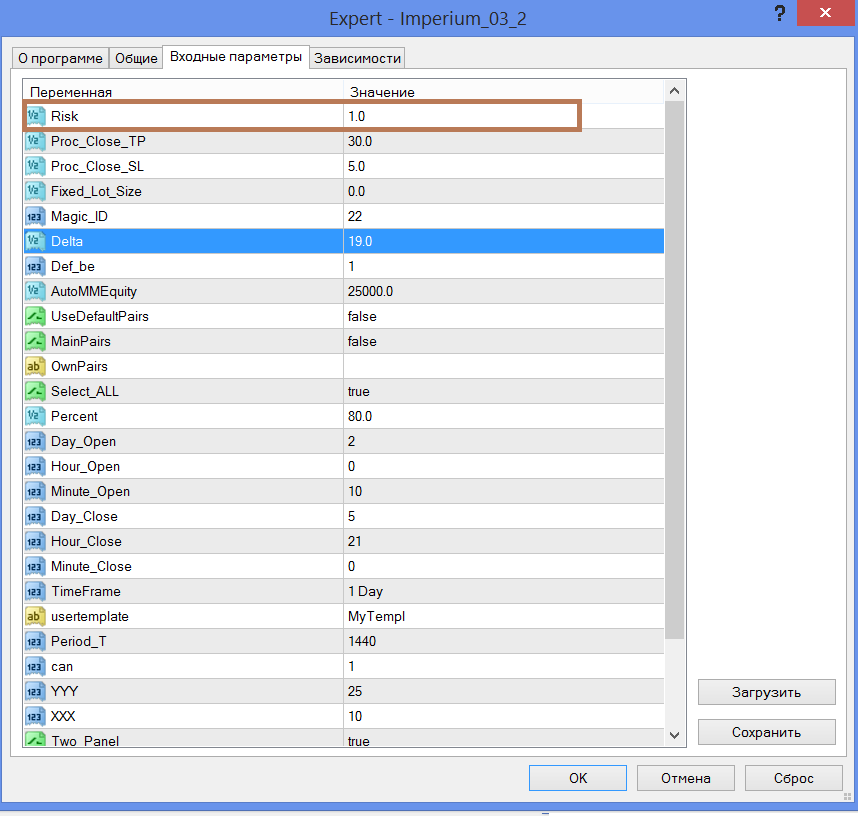Click the boolean icon beside MainPairs
This screenshot has height=816, width=858.
coord(35,342)
